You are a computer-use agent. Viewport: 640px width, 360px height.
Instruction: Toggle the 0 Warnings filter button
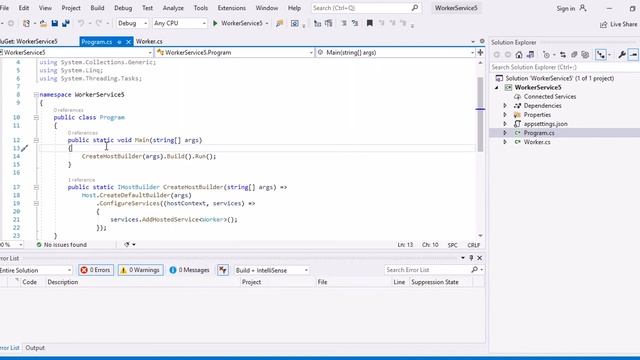tap(140, 270)
